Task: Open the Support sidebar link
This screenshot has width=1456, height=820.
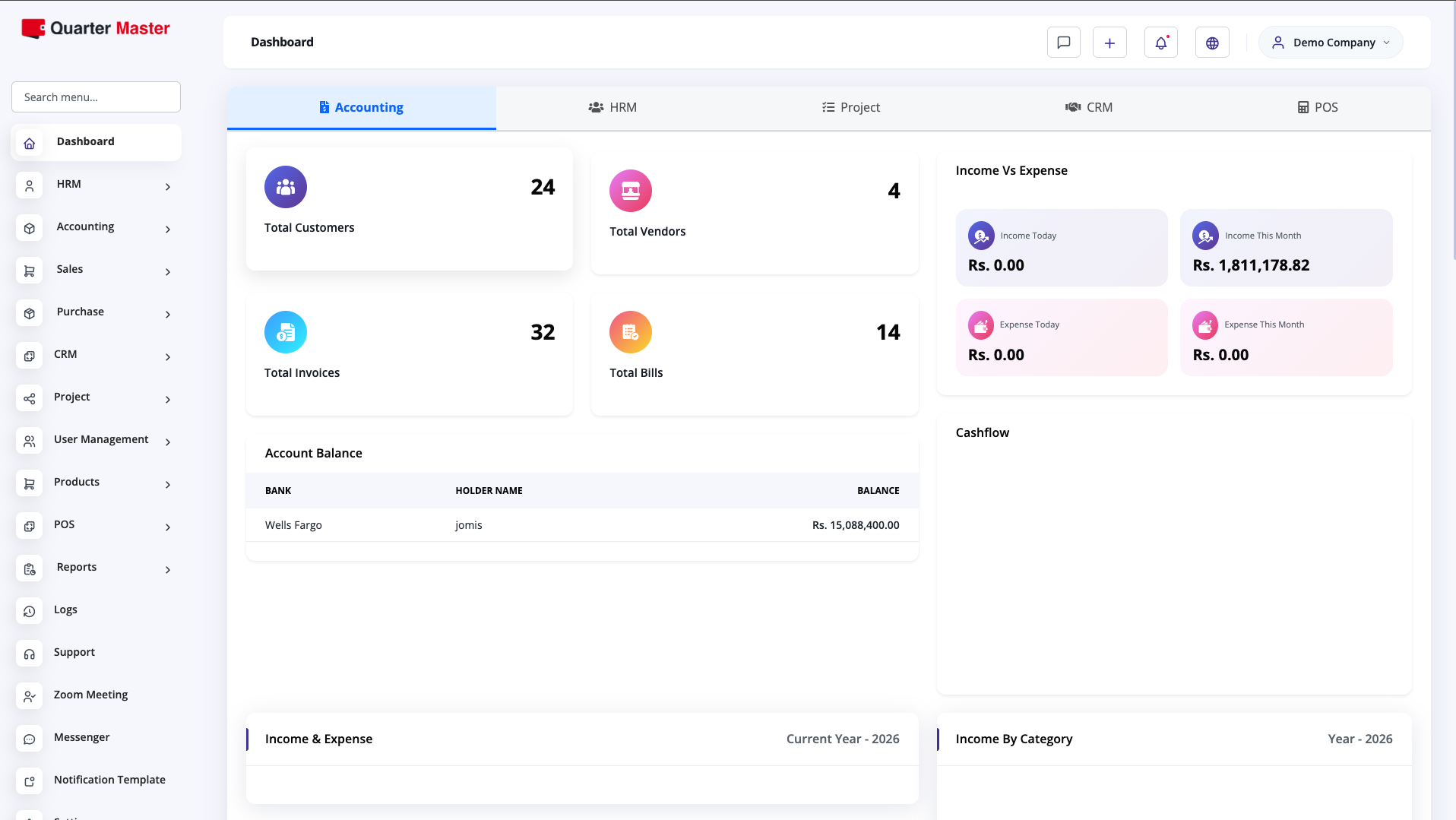Action: (x=74, y=652)
